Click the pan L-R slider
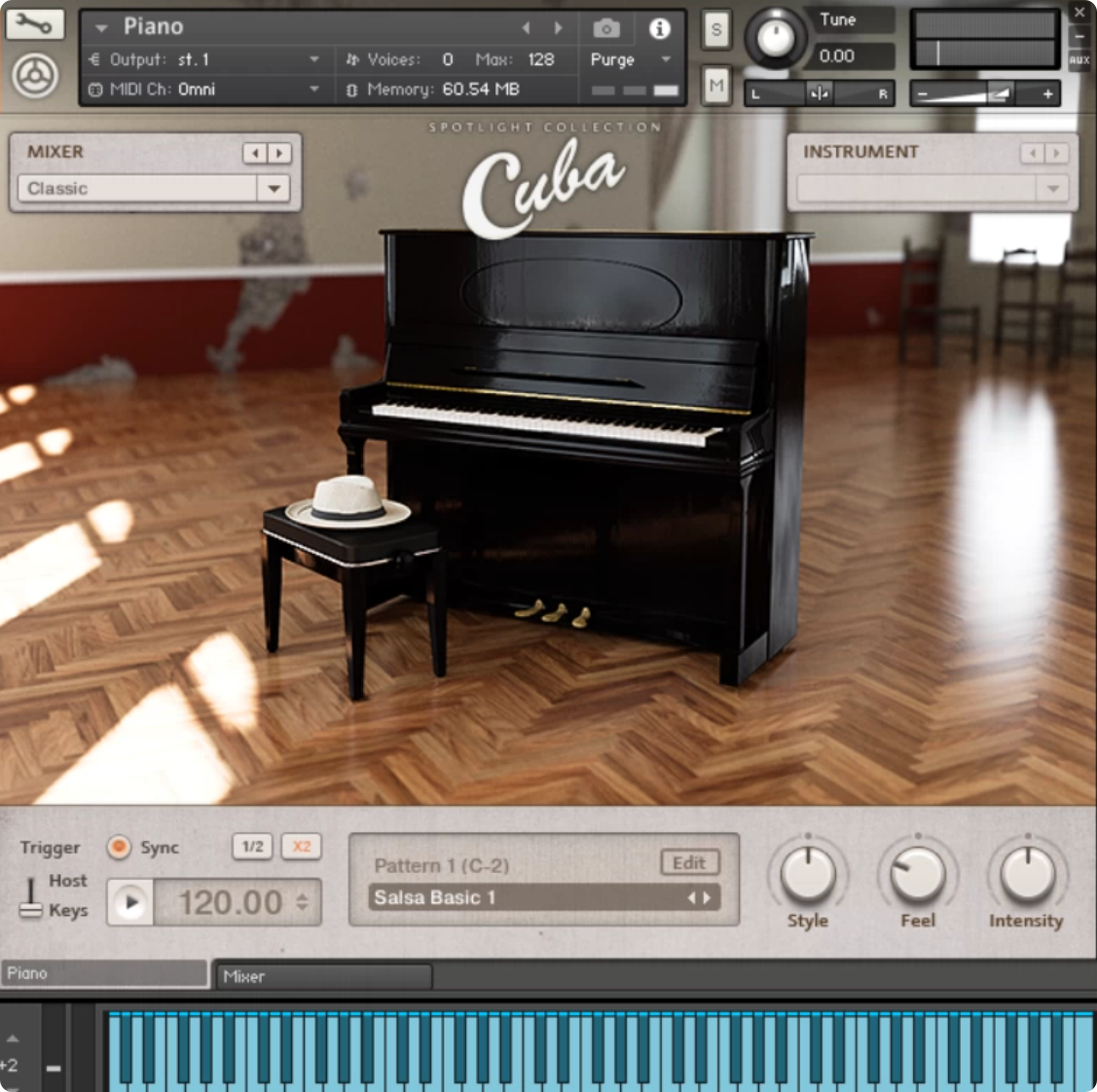The height and width of the screenshot is (1092, 1097). 820,93
